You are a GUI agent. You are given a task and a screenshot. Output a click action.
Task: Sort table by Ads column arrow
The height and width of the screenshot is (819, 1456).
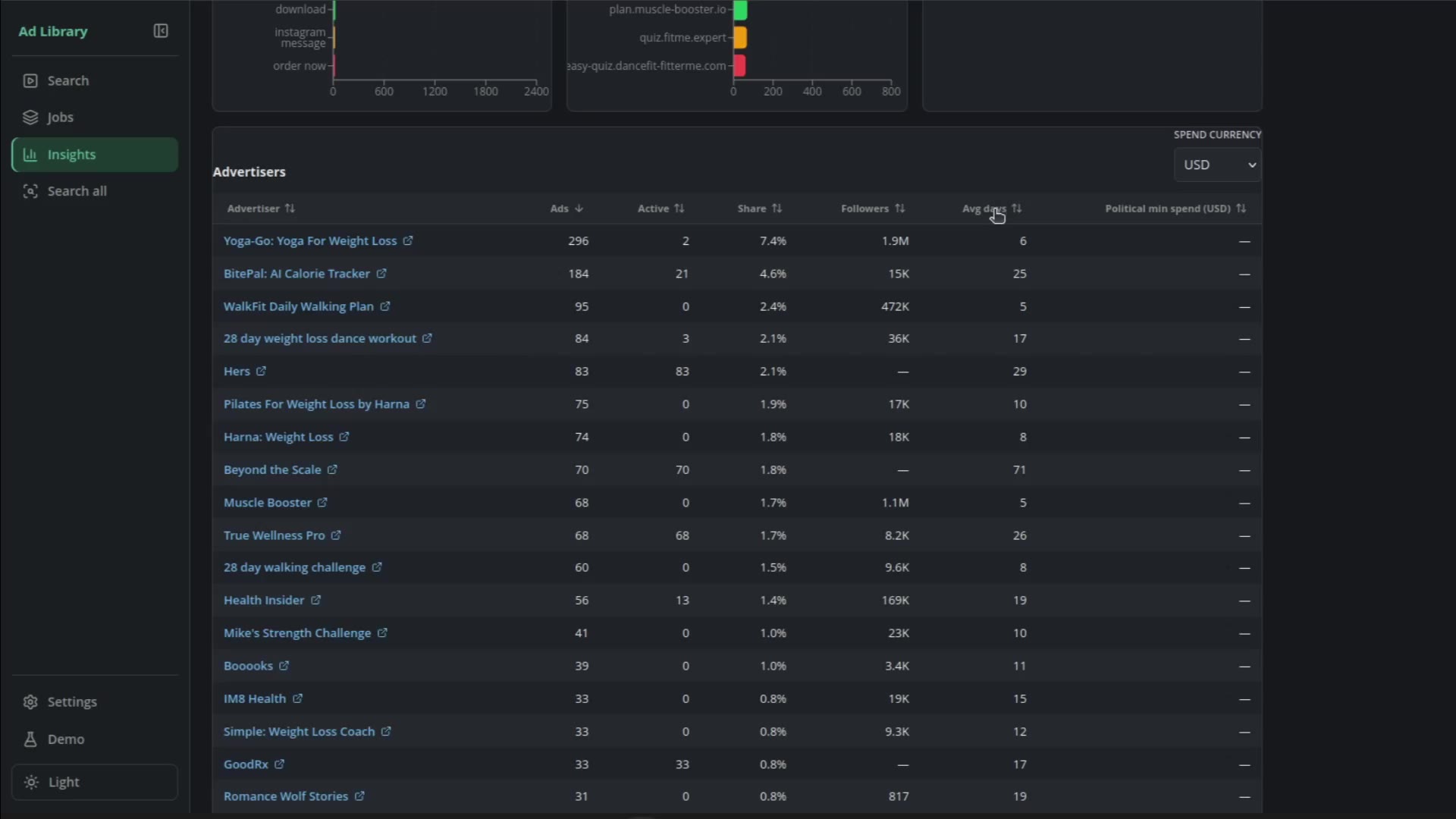[579, 209]
